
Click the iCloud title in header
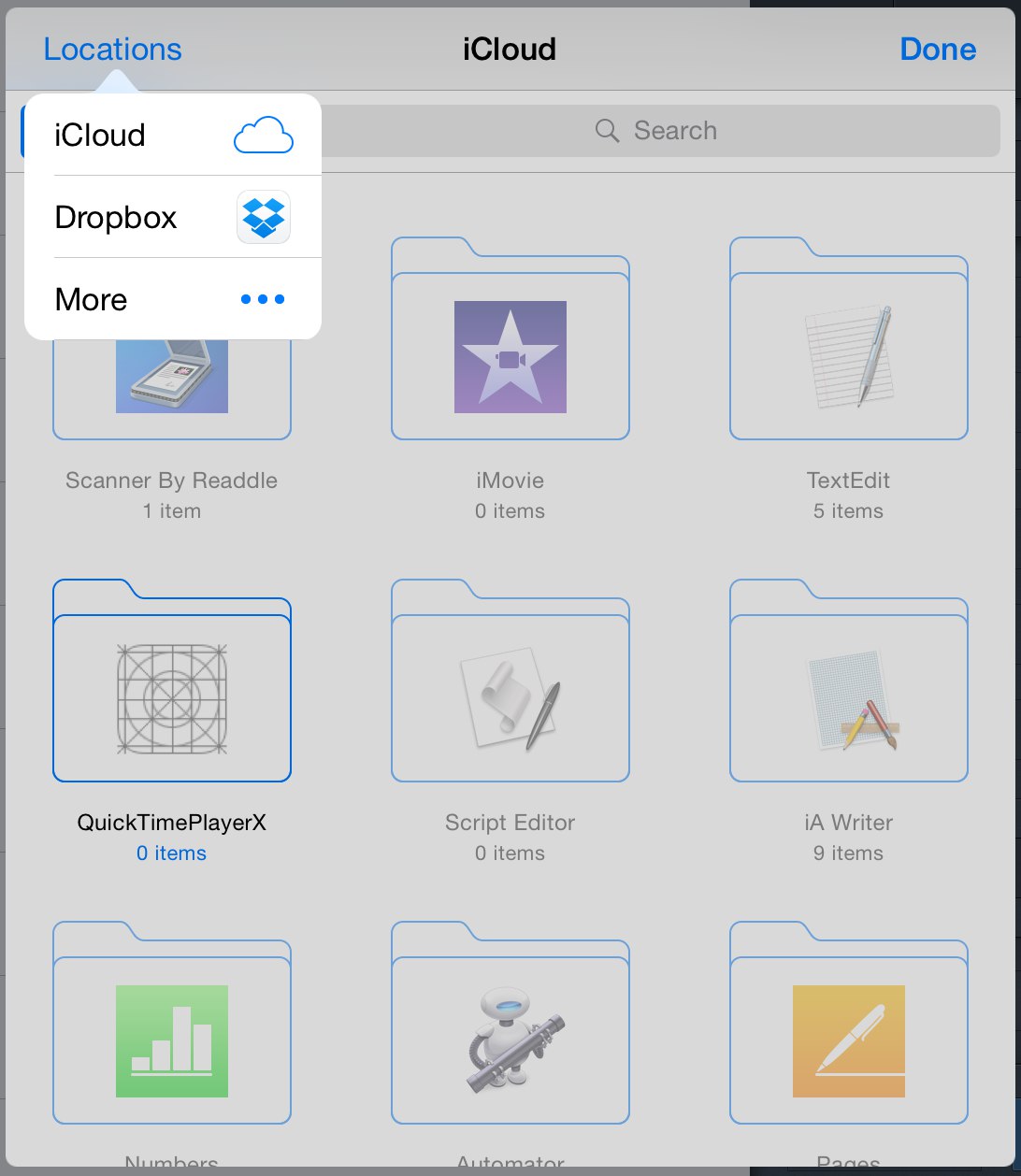510,49
